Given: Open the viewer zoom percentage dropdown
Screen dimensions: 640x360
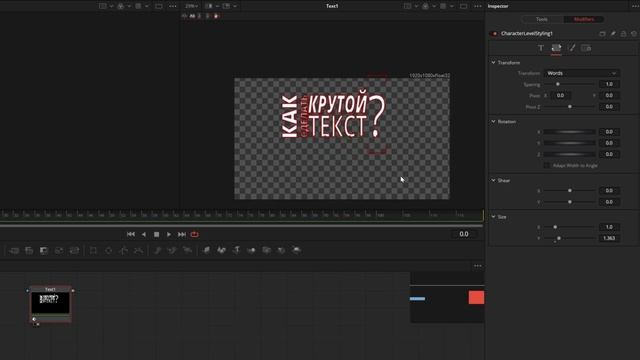Looking at the screenshot, I should click(192, 6).
